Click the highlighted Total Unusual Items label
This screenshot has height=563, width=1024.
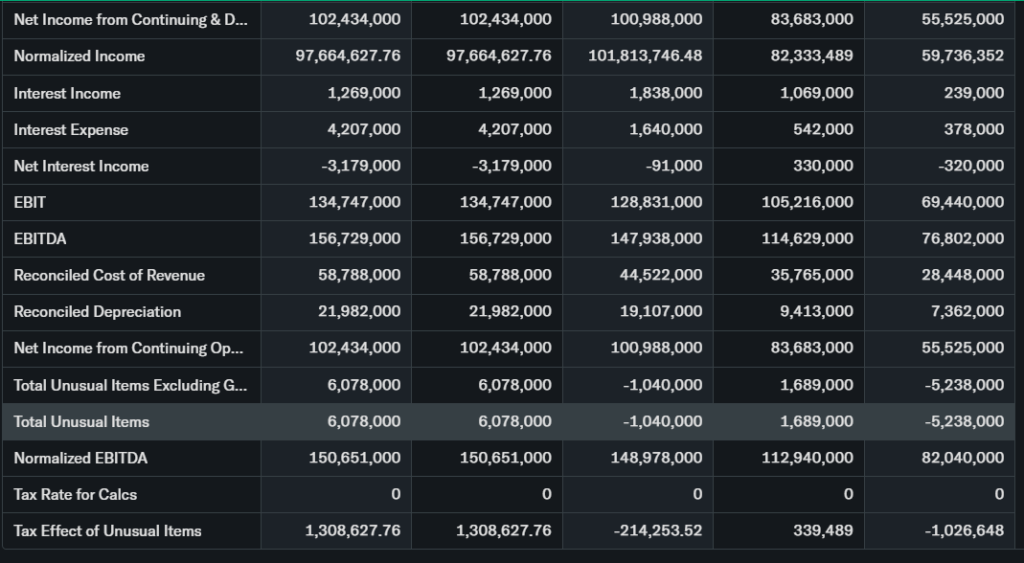[81, 422]
